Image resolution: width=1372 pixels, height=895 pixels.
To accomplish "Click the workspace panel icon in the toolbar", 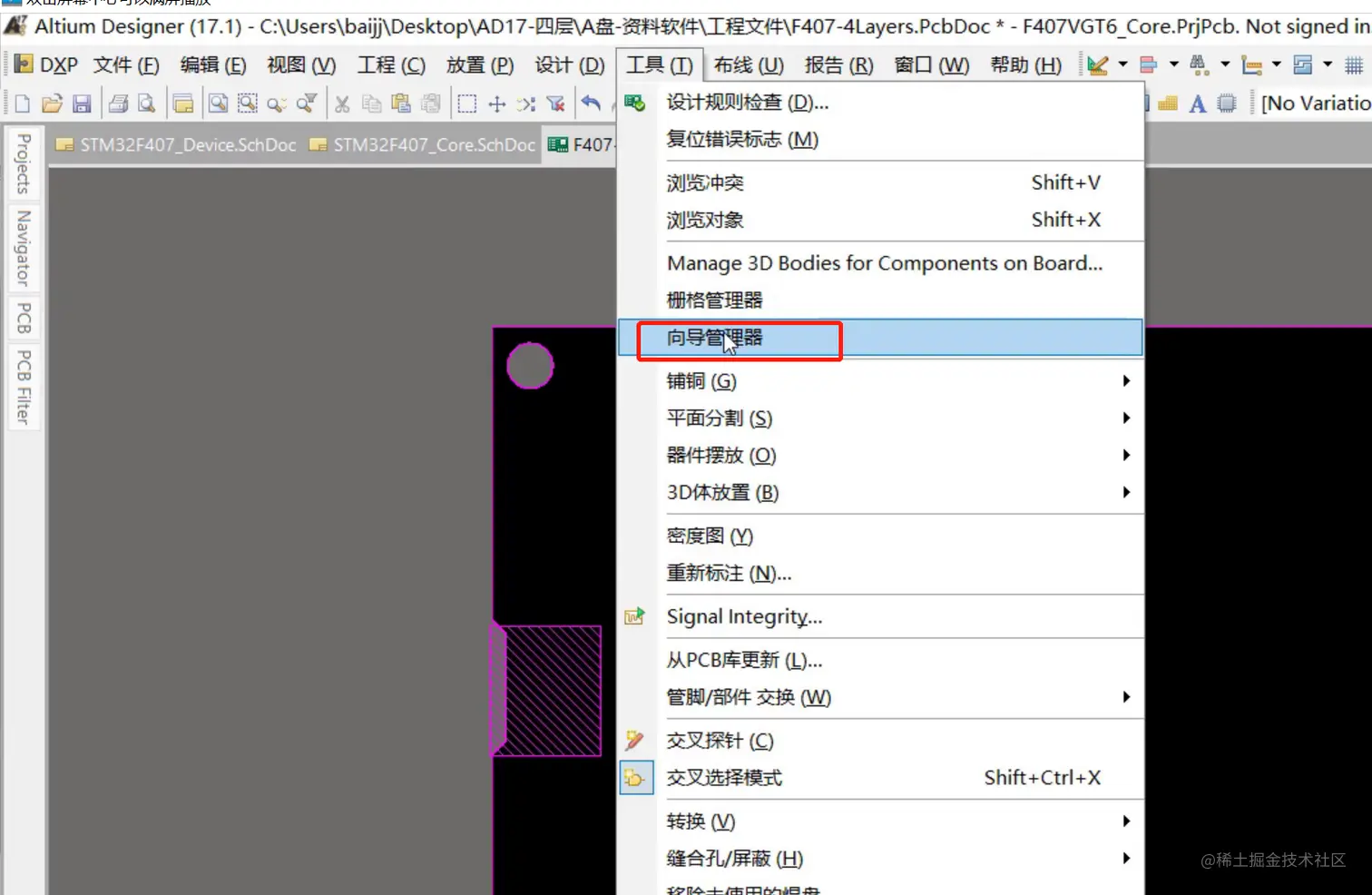I will pyautogui.click(x=182, y=104).
